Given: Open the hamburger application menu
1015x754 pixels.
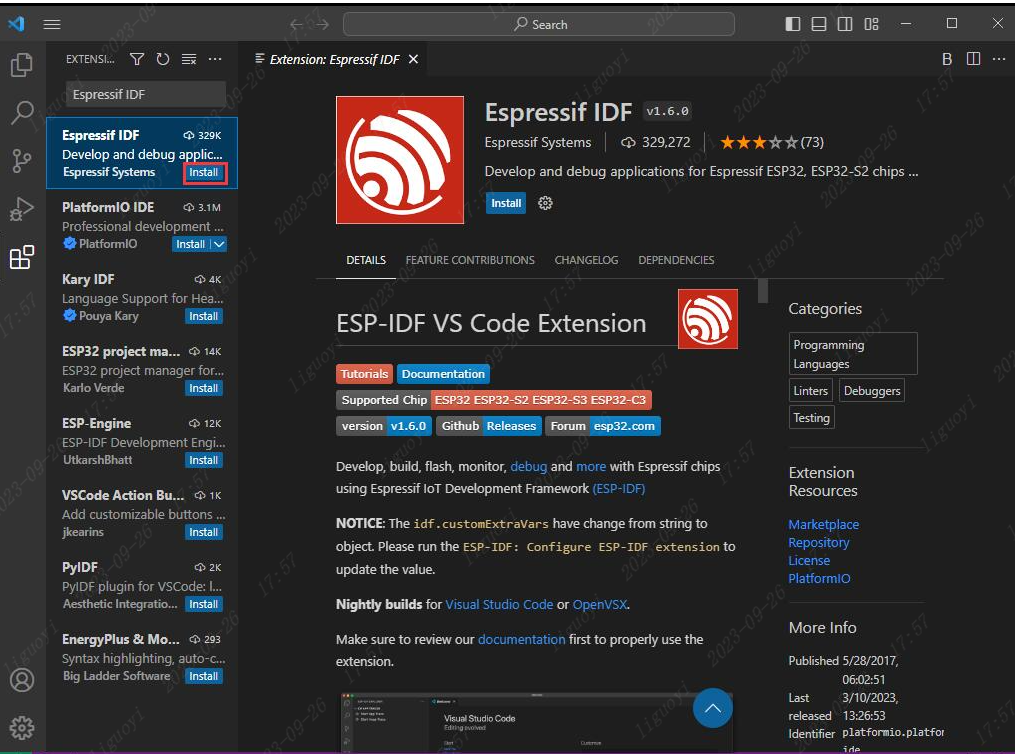Looking at the screenshot, I should pos(52,25).
